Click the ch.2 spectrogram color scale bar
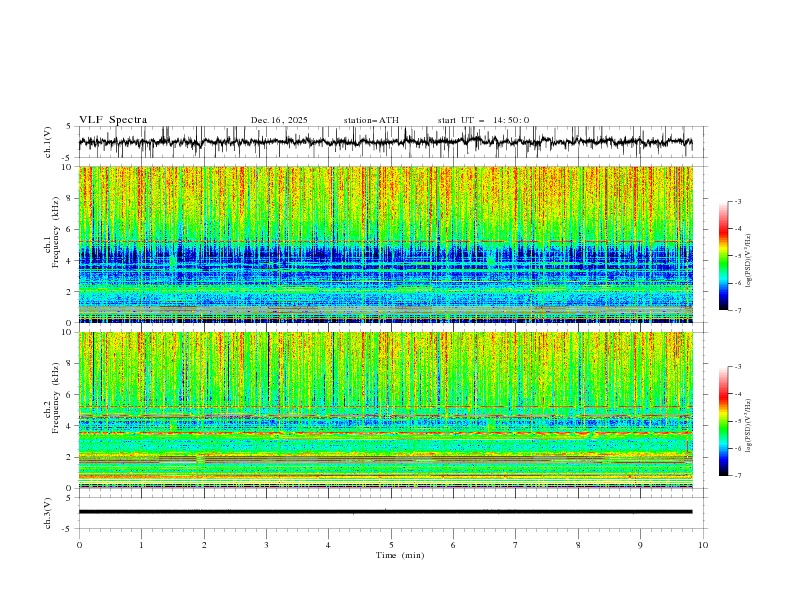Image resolution: width=792 pixels, height=612 pixels. click(x=724, y=421)
